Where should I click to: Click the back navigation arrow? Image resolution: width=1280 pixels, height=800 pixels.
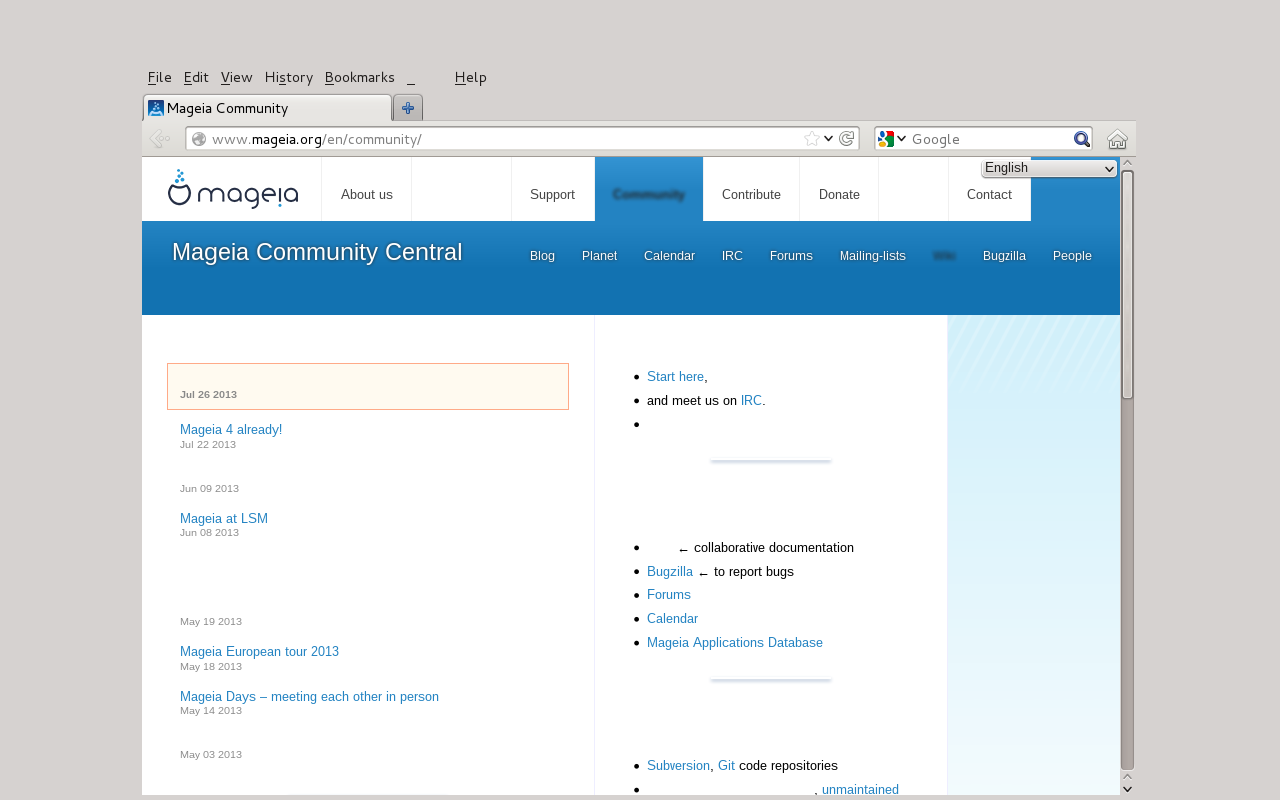(x=158, y=139)
